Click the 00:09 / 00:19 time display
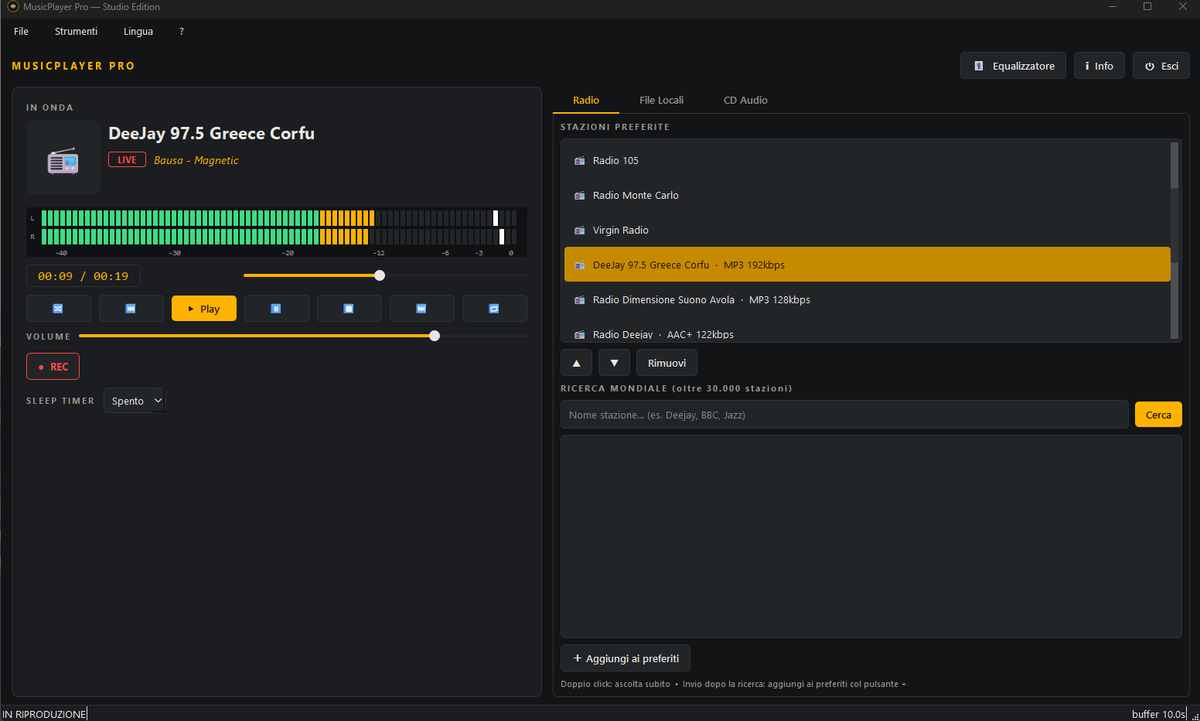 click(84, 276)
